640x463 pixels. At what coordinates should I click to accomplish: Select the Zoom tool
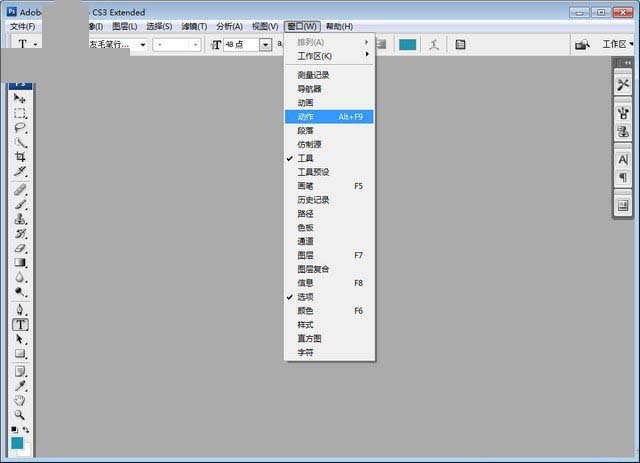tap(20, 415)
